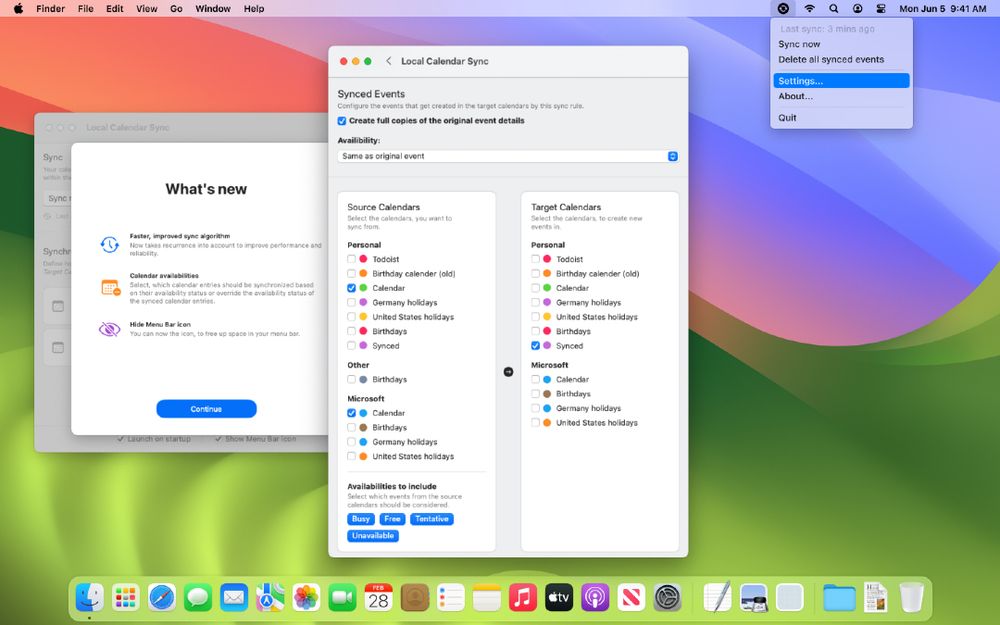Click the faster sync algorithm clock icon

click(110, 244)
